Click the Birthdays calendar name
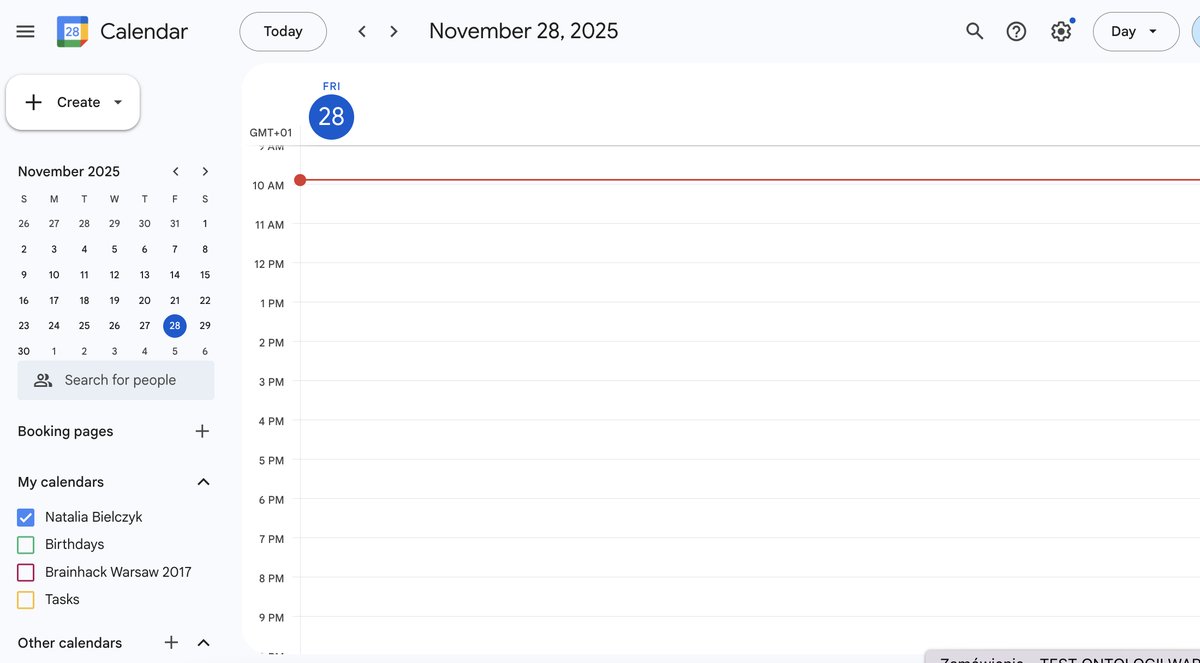The width and height of the screenshot is (1200, 663). point(75,545)
